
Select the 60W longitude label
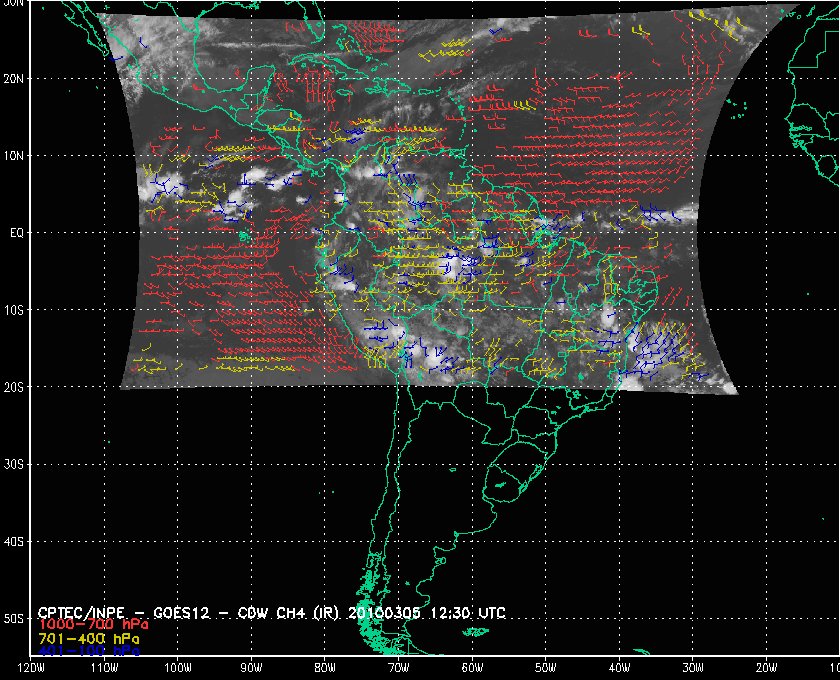(472, 668)
